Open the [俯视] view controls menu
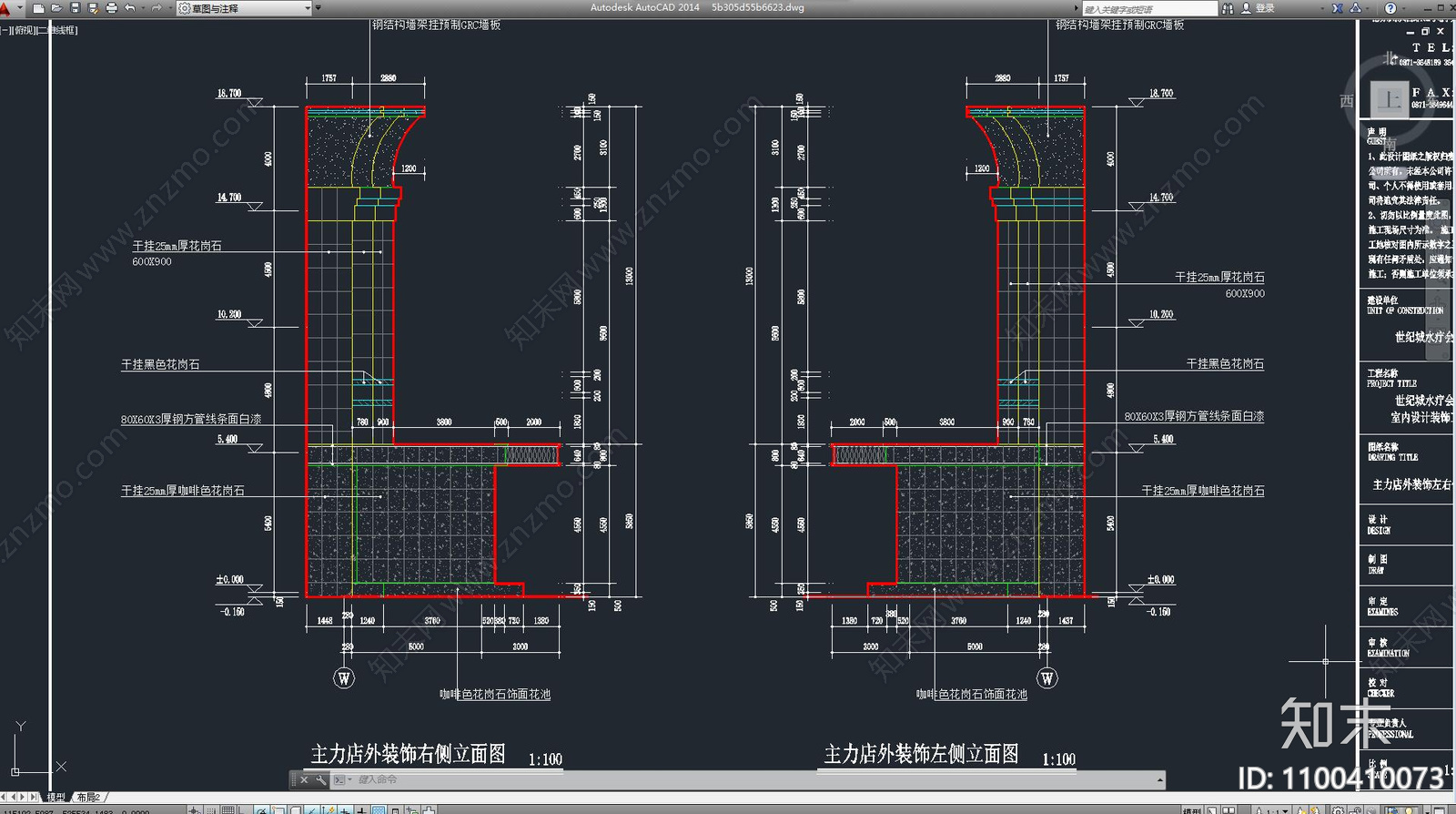Screen dimensions: 1456x814 (x=25, y=30)
